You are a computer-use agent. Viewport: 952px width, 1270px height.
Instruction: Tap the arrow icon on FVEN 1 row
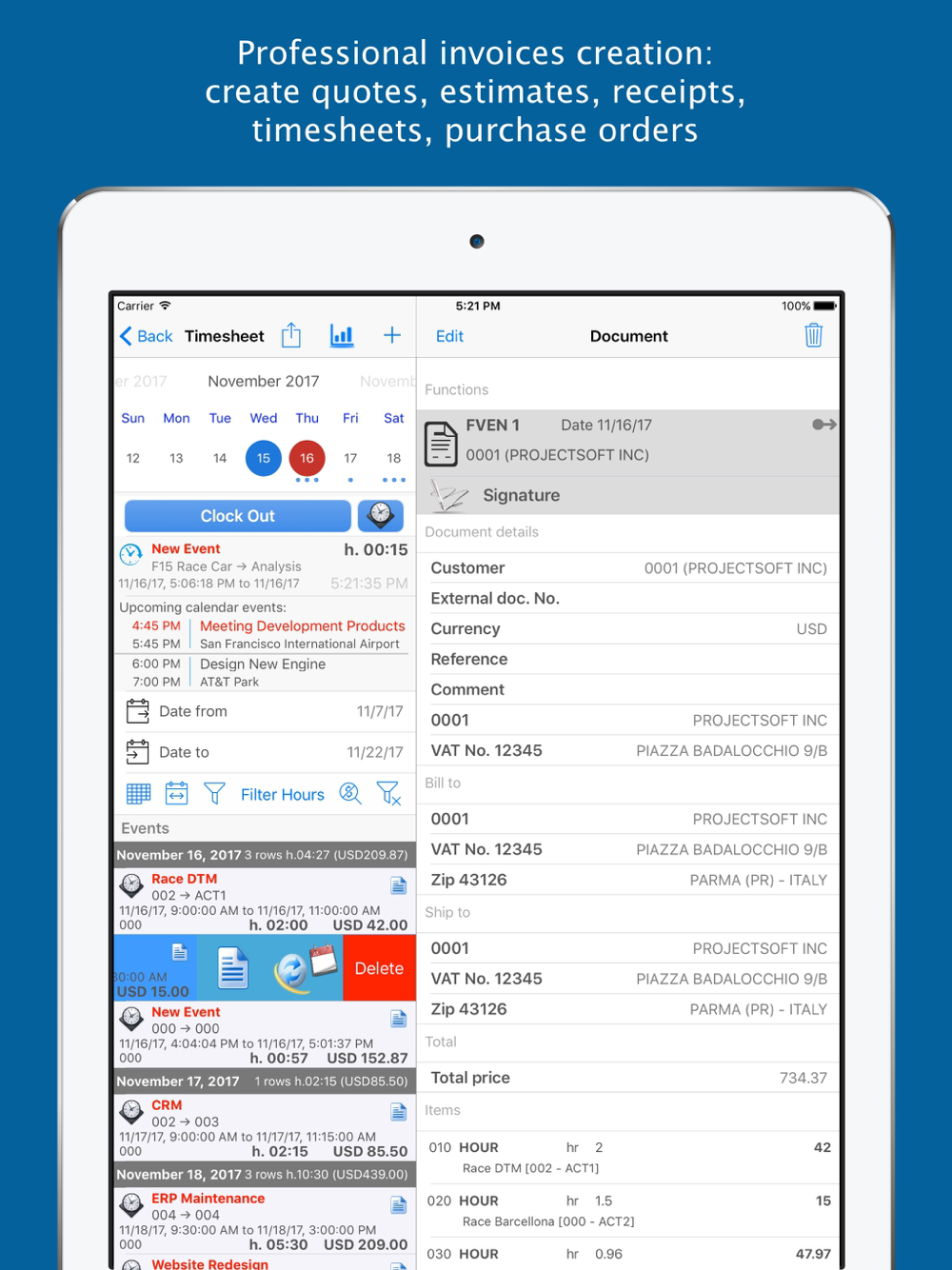[x=824, y=425]
